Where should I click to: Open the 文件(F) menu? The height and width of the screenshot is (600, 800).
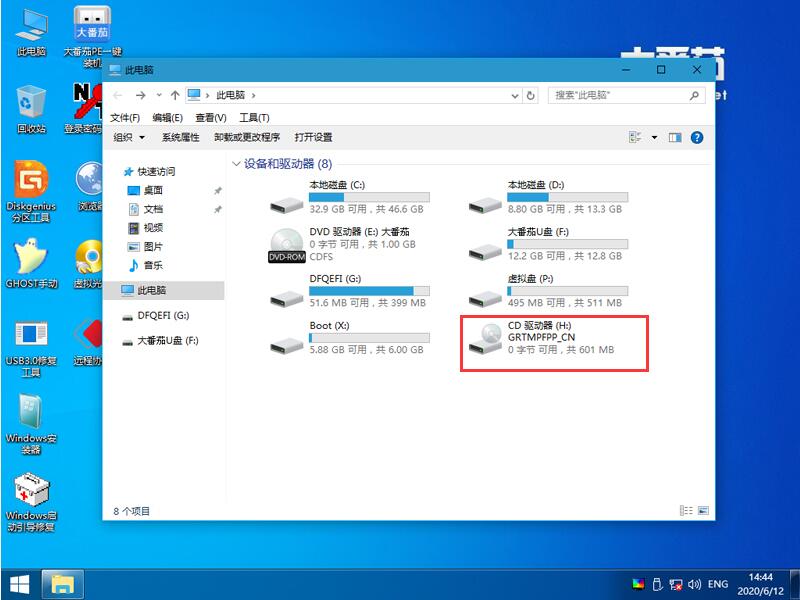pos(127,117)
